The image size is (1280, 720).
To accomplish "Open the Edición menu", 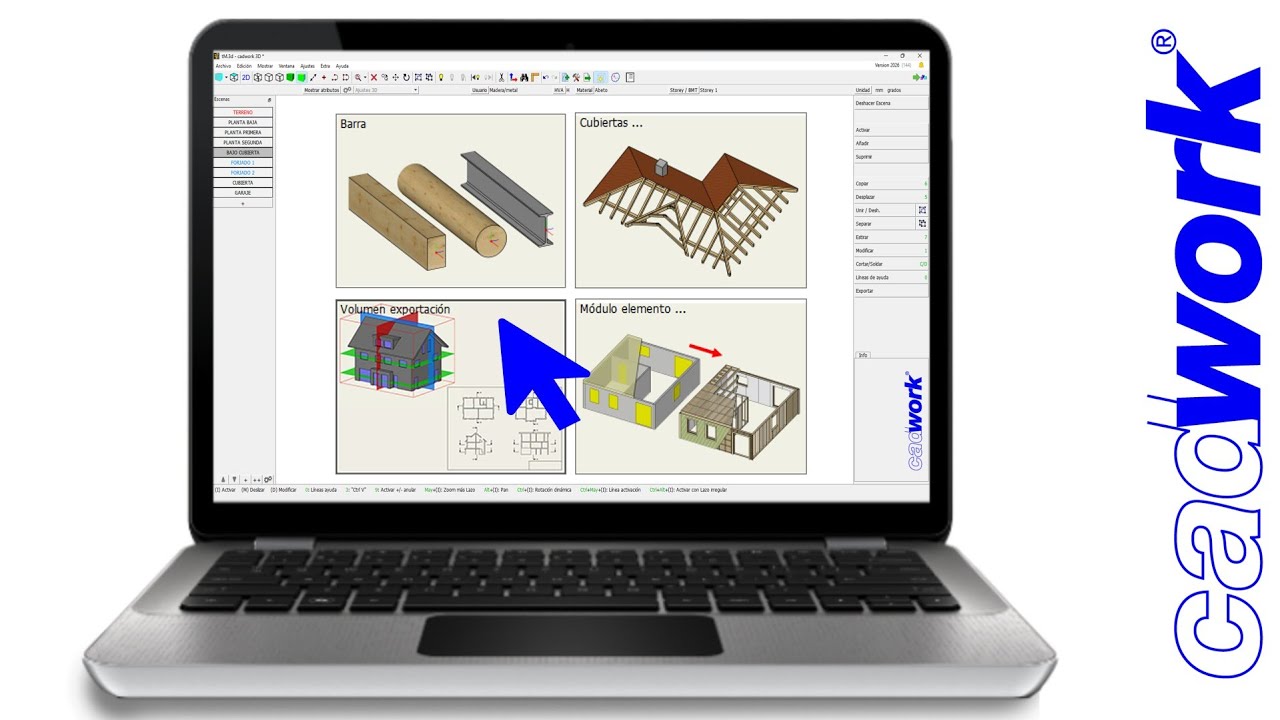I will [244, 65].
